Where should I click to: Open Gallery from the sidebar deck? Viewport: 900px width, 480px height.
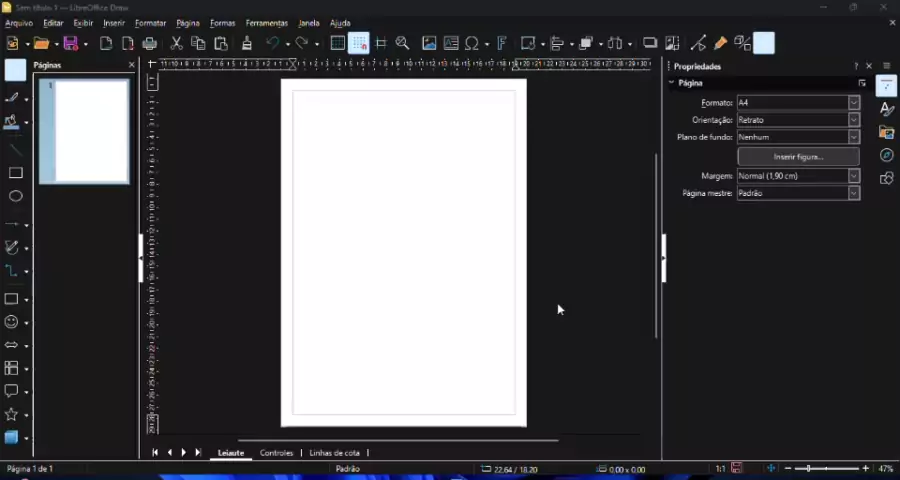886,132
